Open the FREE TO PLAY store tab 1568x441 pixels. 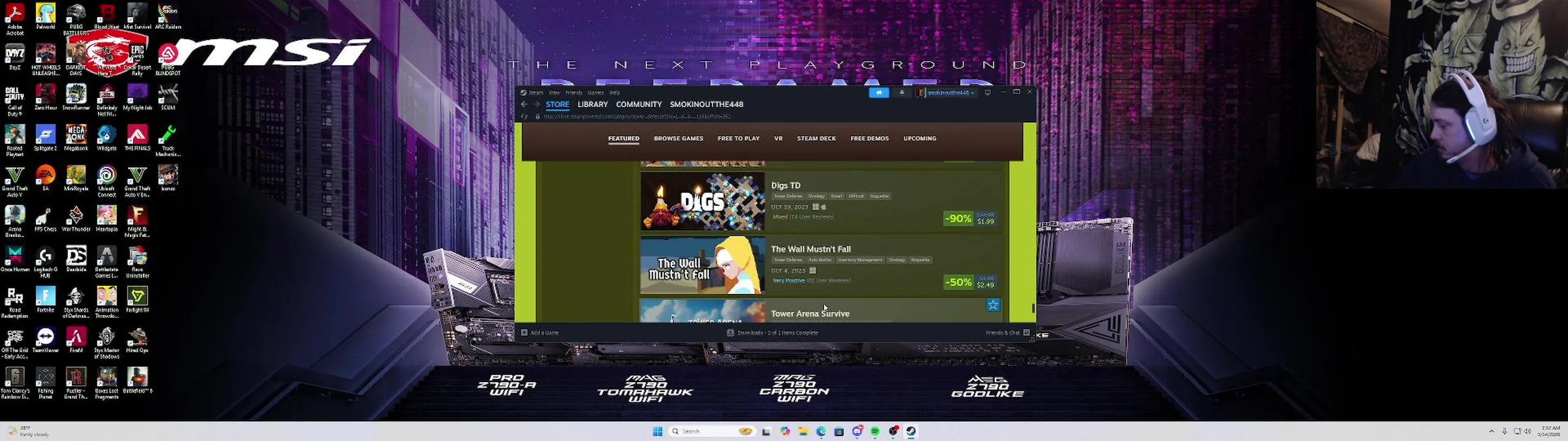[x=738, y=138]
